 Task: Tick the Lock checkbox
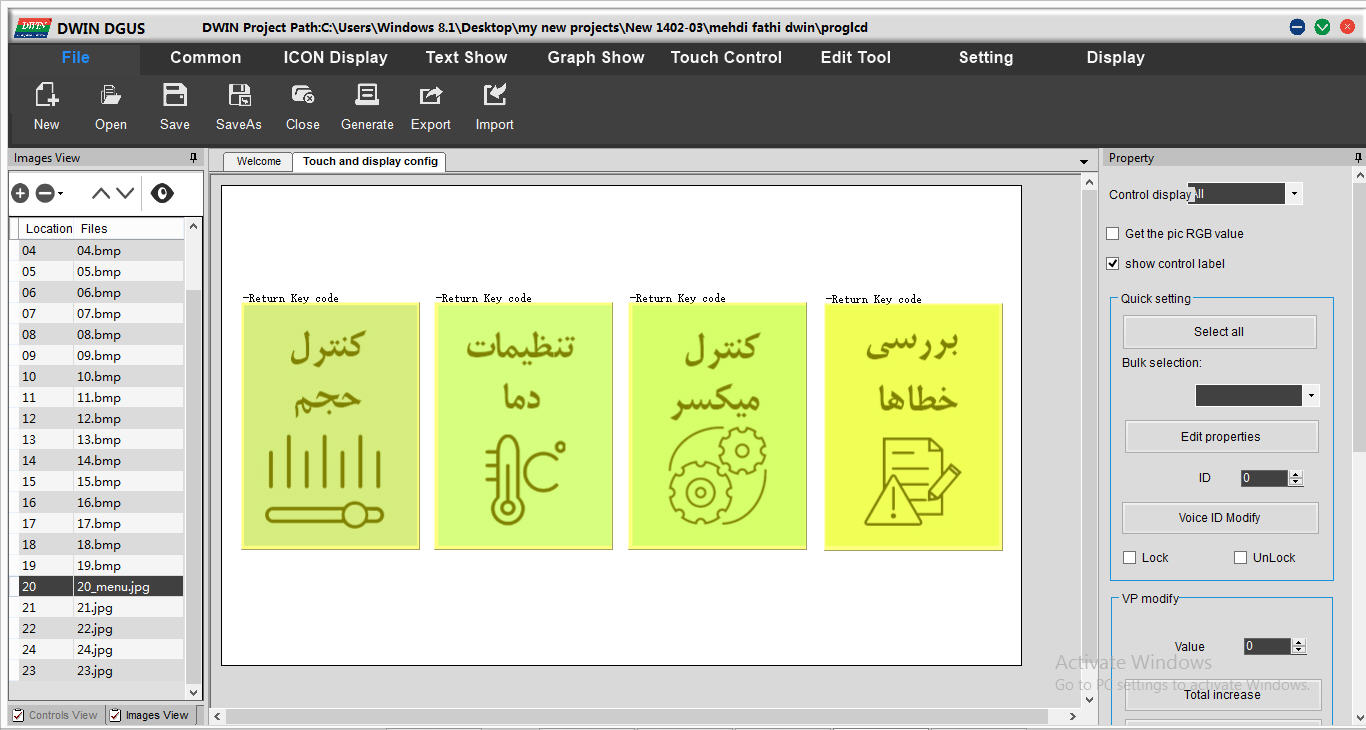[1130, 558]
